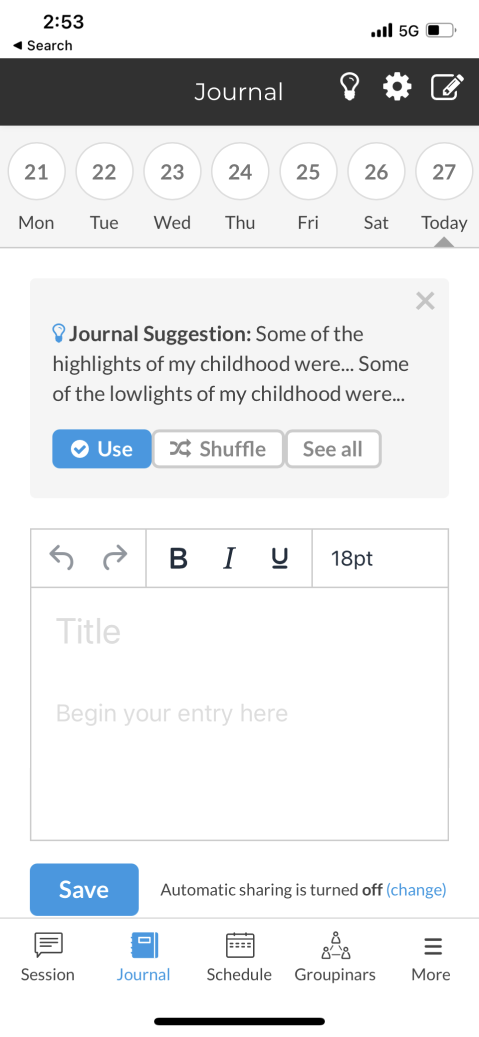This screenshot has height=1037, width=479.
Task: Click the undo arrow in editor toolbar
Action: tap(62, 559)
